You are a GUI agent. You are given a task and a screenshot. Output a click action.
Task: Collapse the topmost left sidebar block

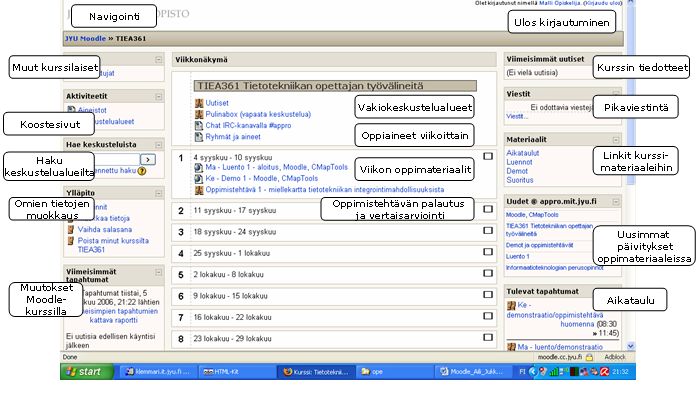pyautogui.click(x=159, y=59)
